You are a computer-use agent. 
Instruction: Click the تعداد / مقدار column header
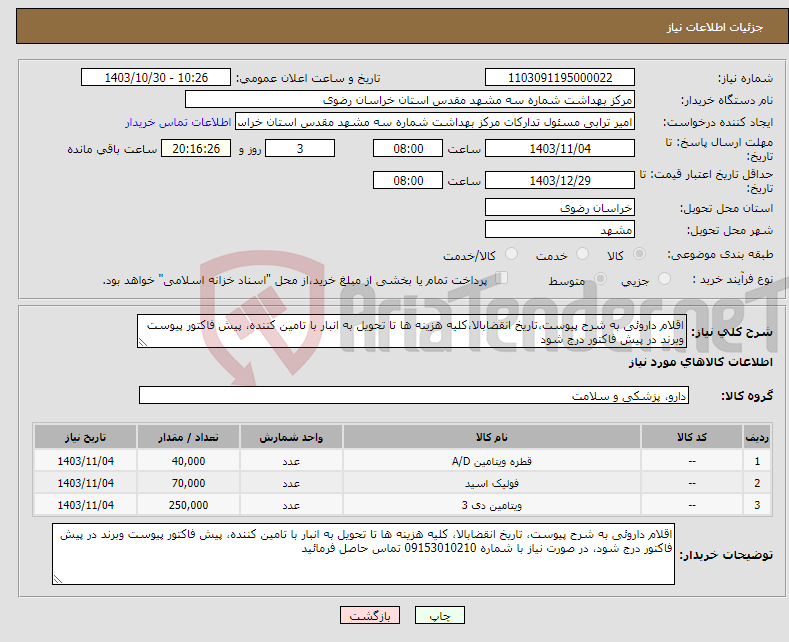(x=188, y=437)
